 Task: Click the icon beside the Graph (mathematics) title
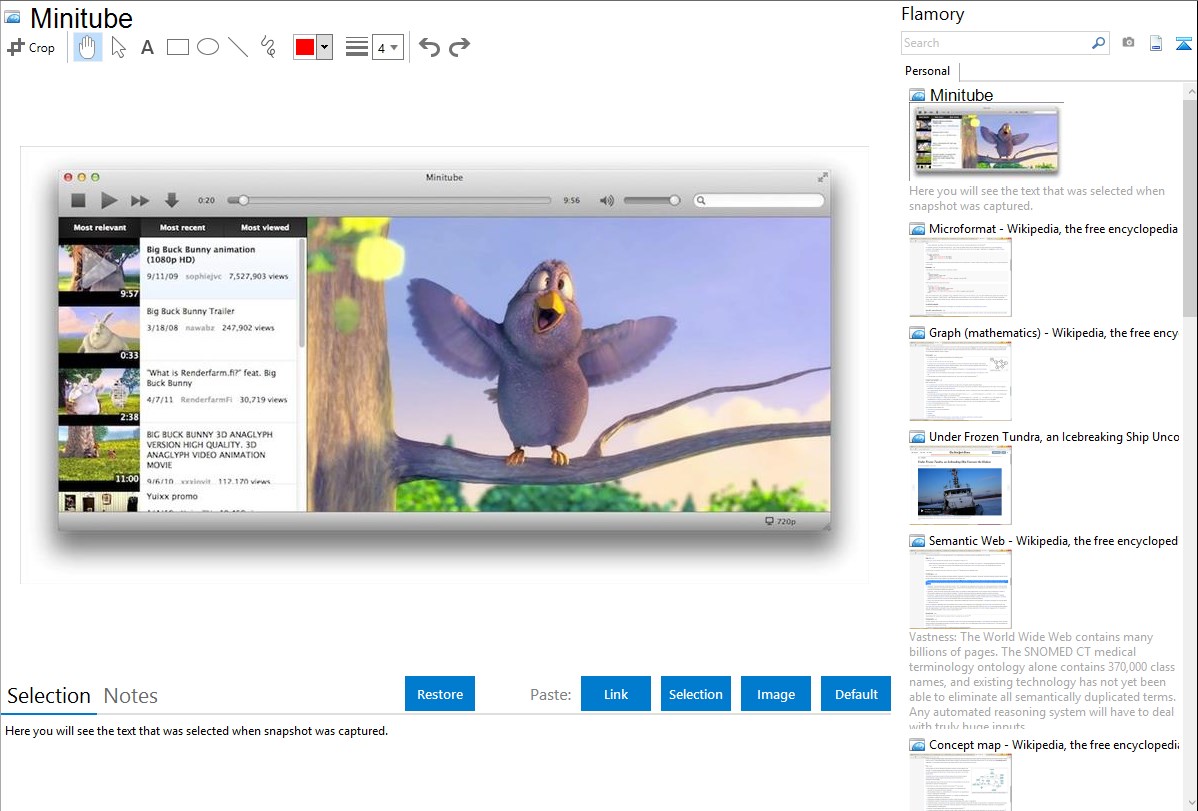918,333
